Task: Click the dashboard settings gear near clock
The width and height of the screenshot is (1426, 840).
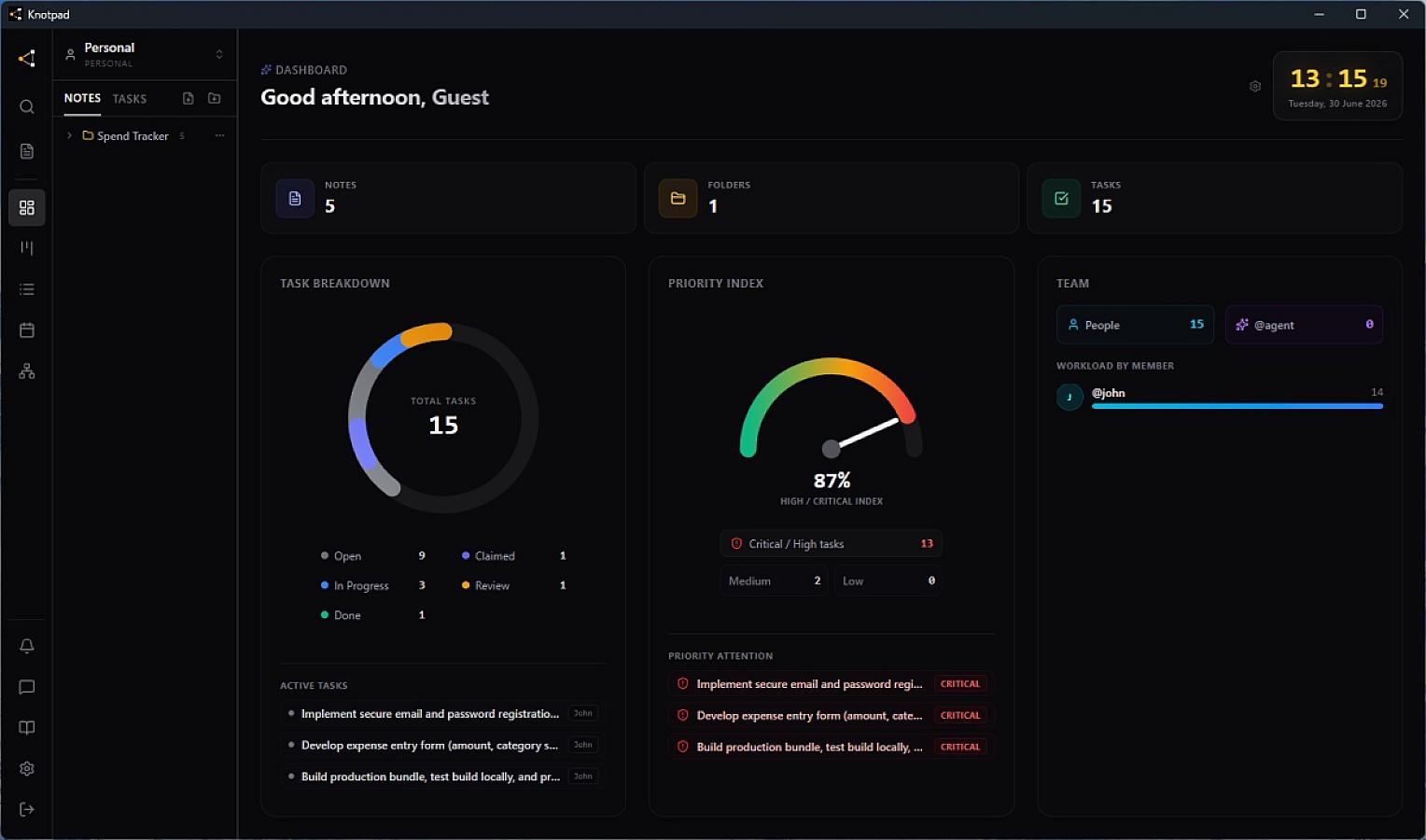Action: coord(1255,86)
